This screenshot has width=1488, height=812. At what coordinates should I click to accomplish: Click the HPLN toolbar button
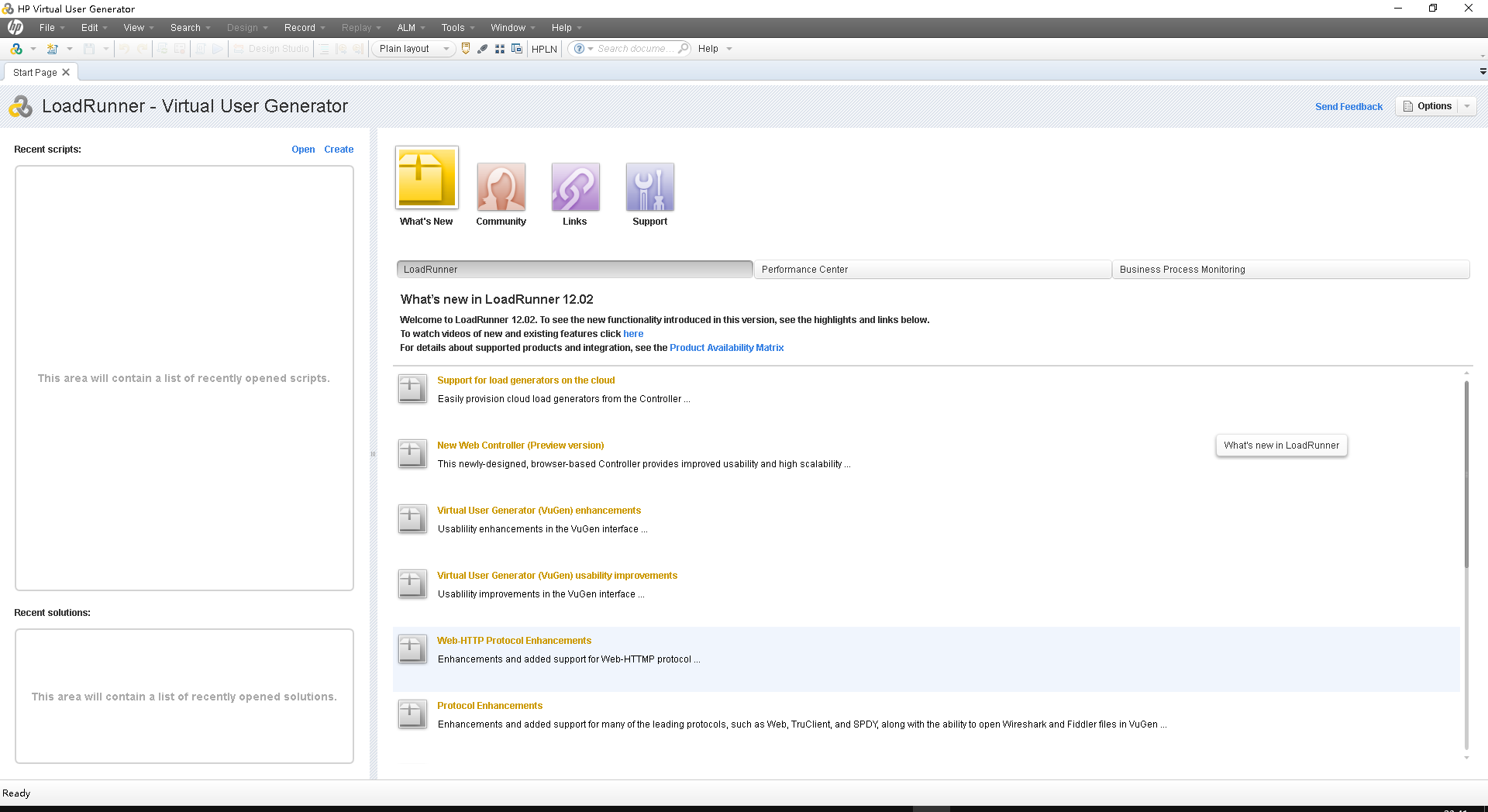pos(544,49)
